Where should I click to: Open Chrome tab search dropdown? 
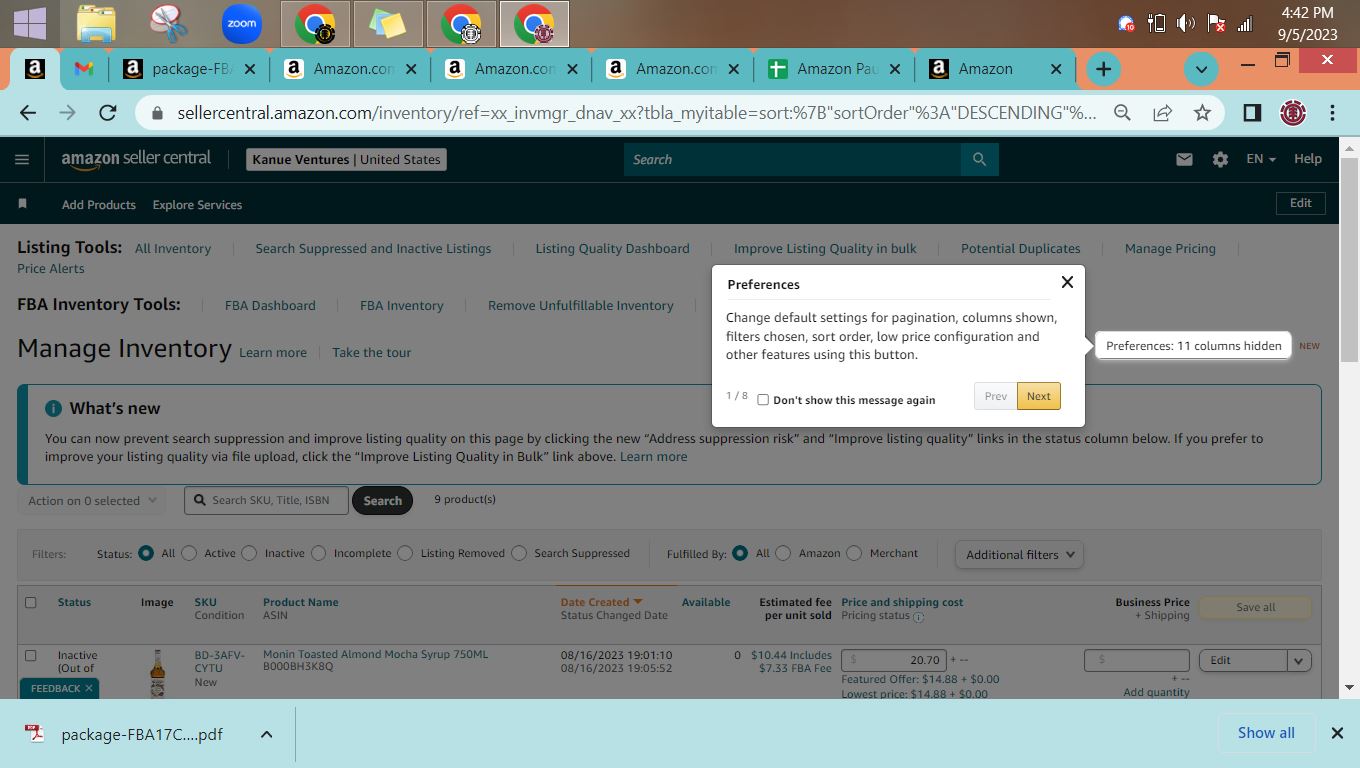pyautogui.click(x=1201, y=69)
